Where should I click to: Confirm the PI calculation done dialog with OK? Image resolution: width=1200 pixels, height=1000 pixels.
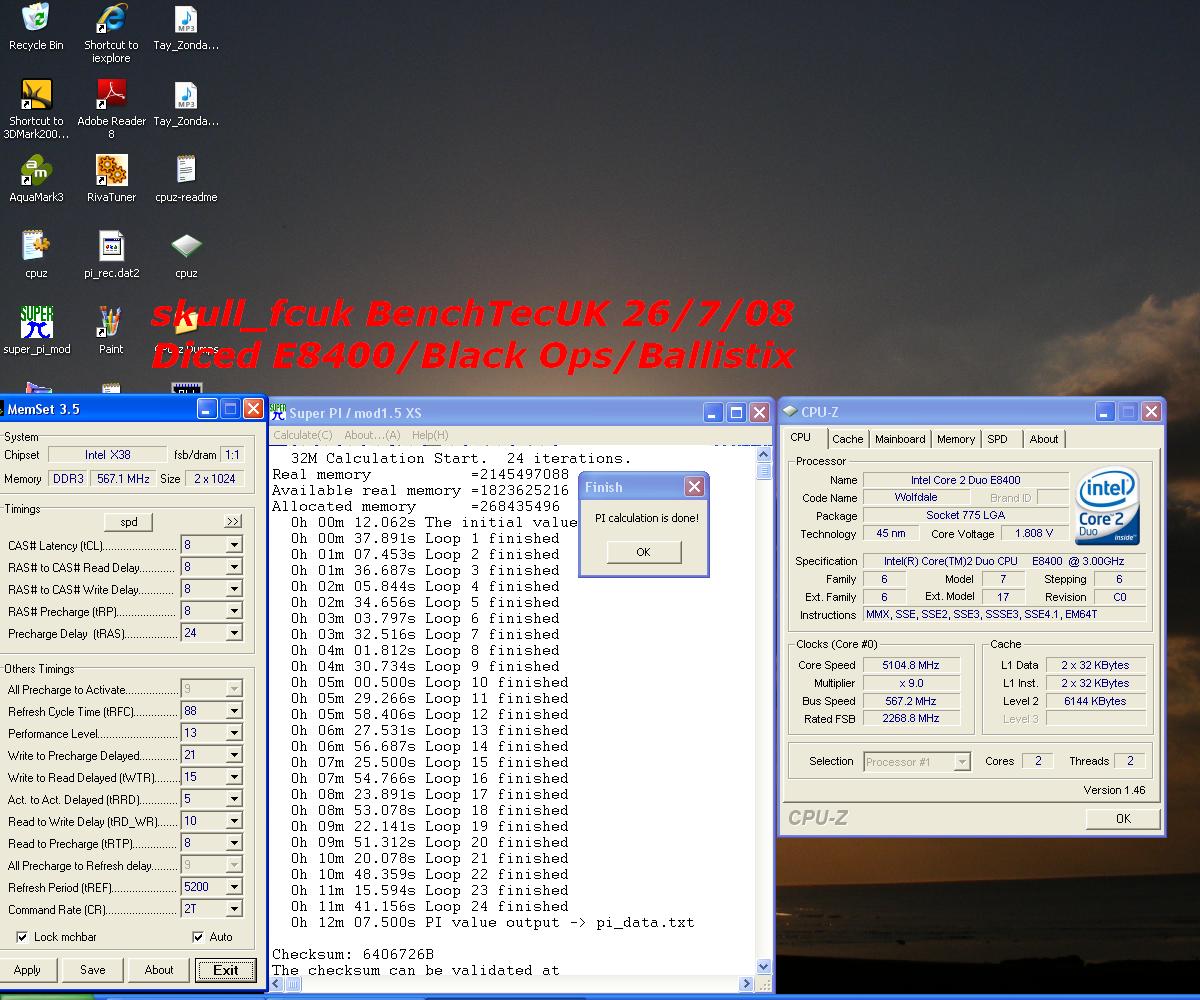(x=643, y=552)
